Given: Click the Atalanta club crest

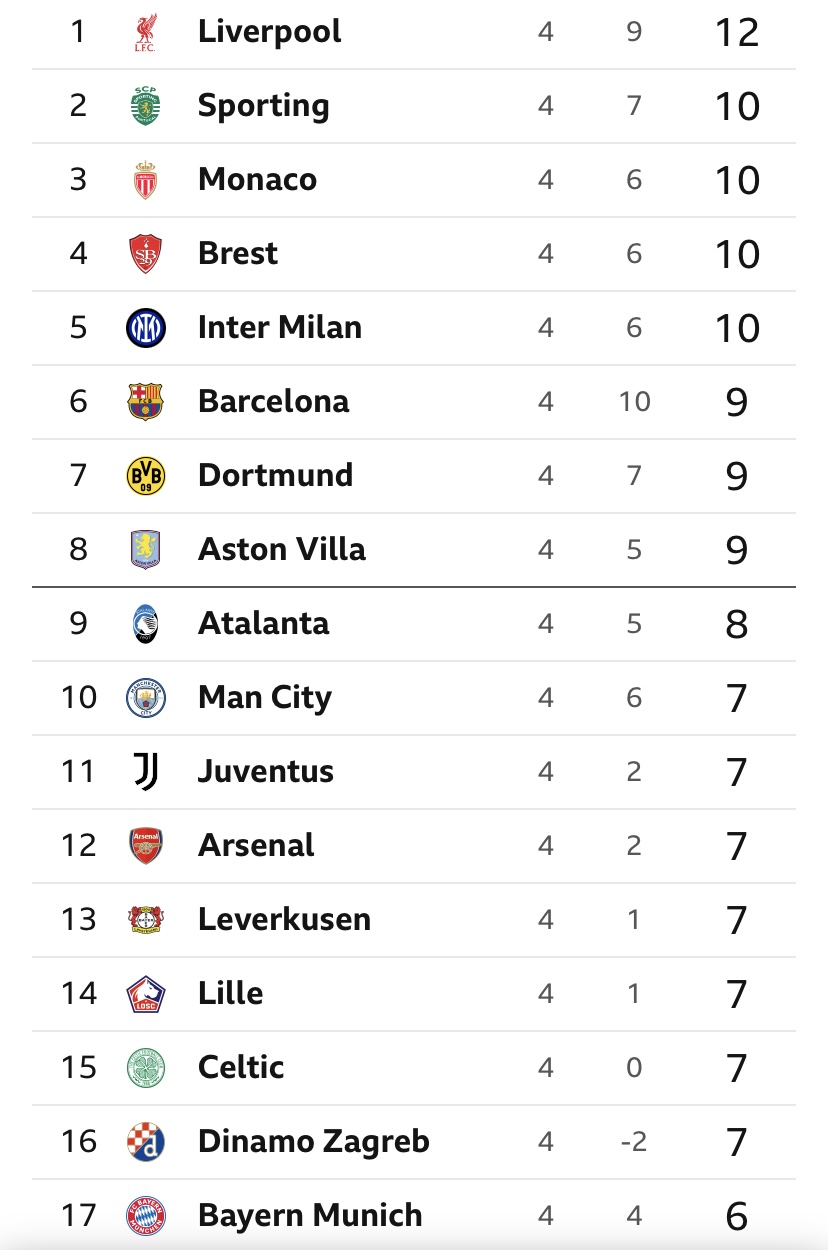Looking at the screenshot, I should click(146, 624).
